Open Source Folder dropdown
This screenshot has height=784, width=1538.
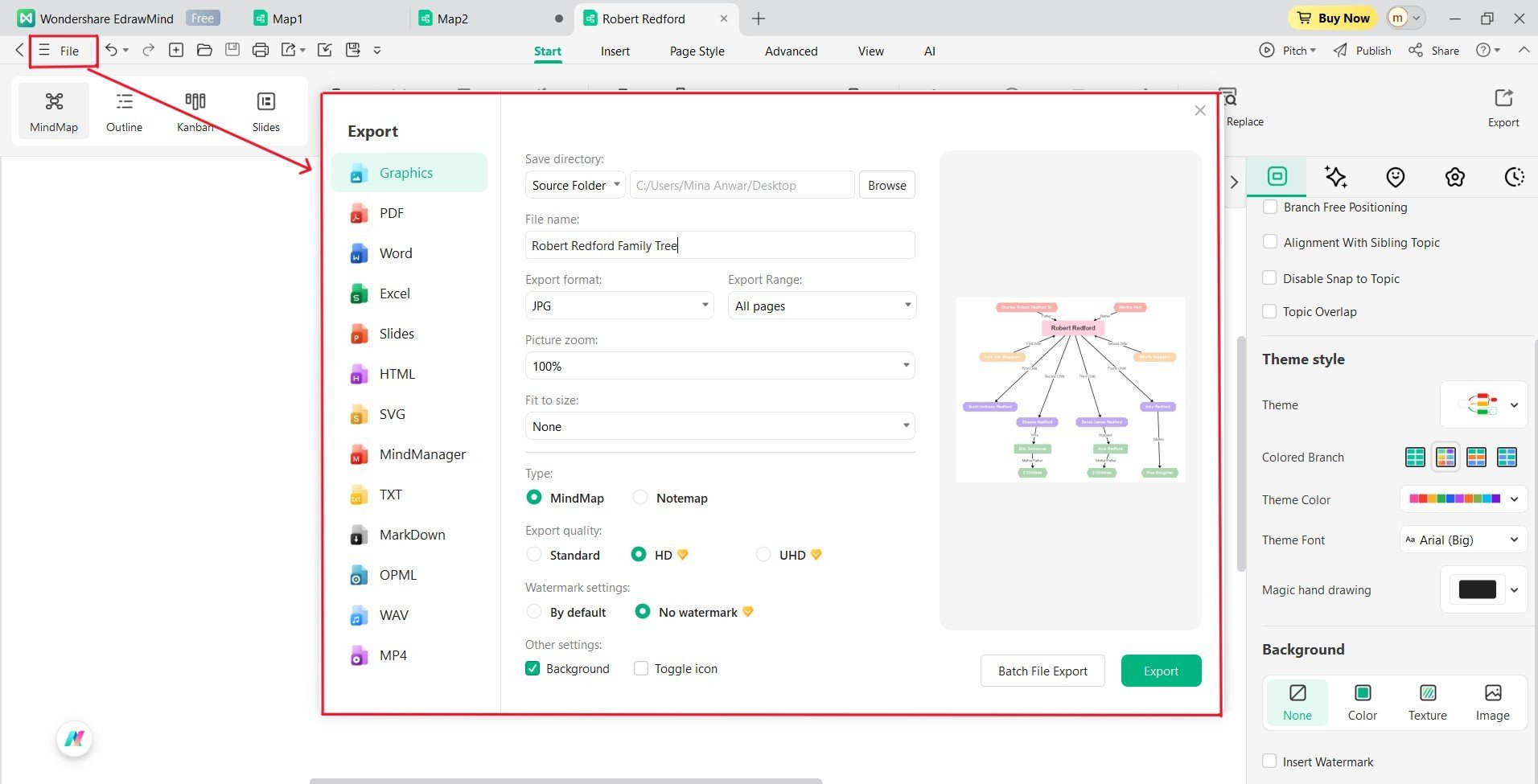coord(575,185)
